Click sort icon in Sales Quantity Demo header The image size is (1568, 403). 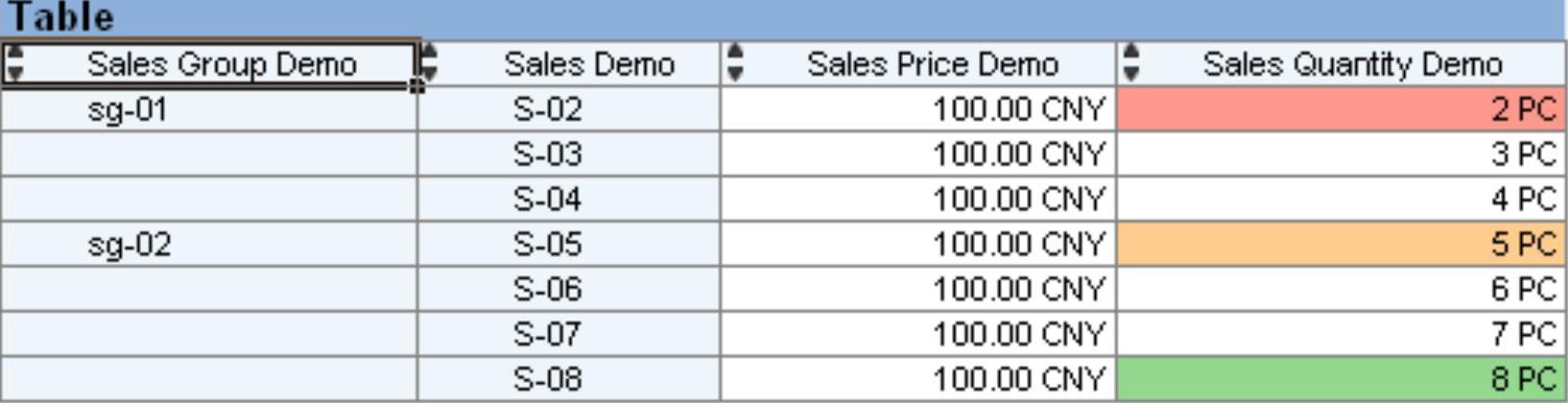point(1132,63)
